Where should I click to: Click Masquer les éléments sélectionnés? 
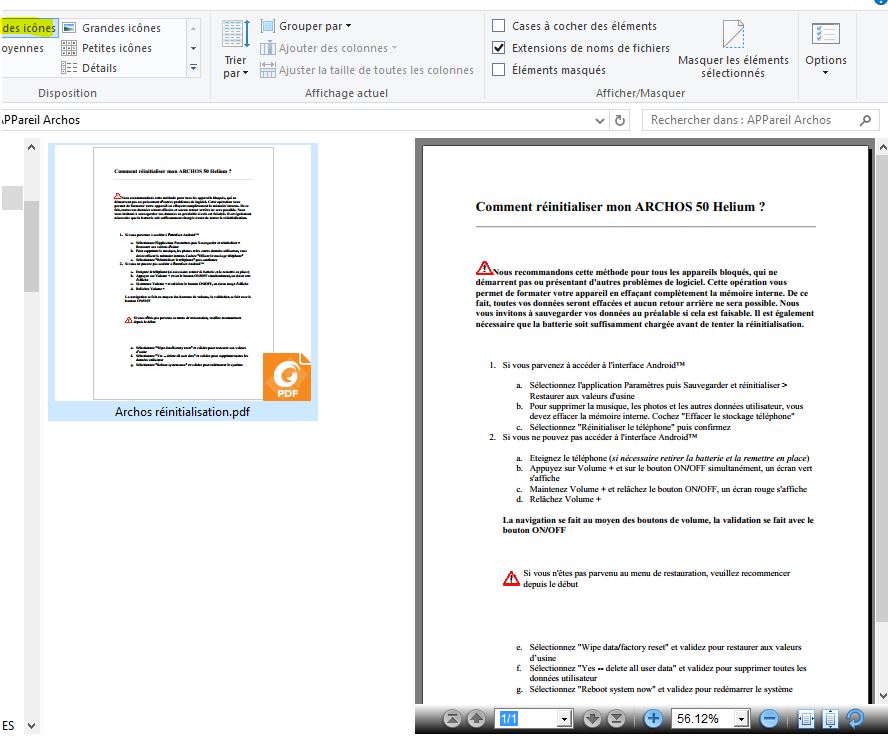pos(733,49)
